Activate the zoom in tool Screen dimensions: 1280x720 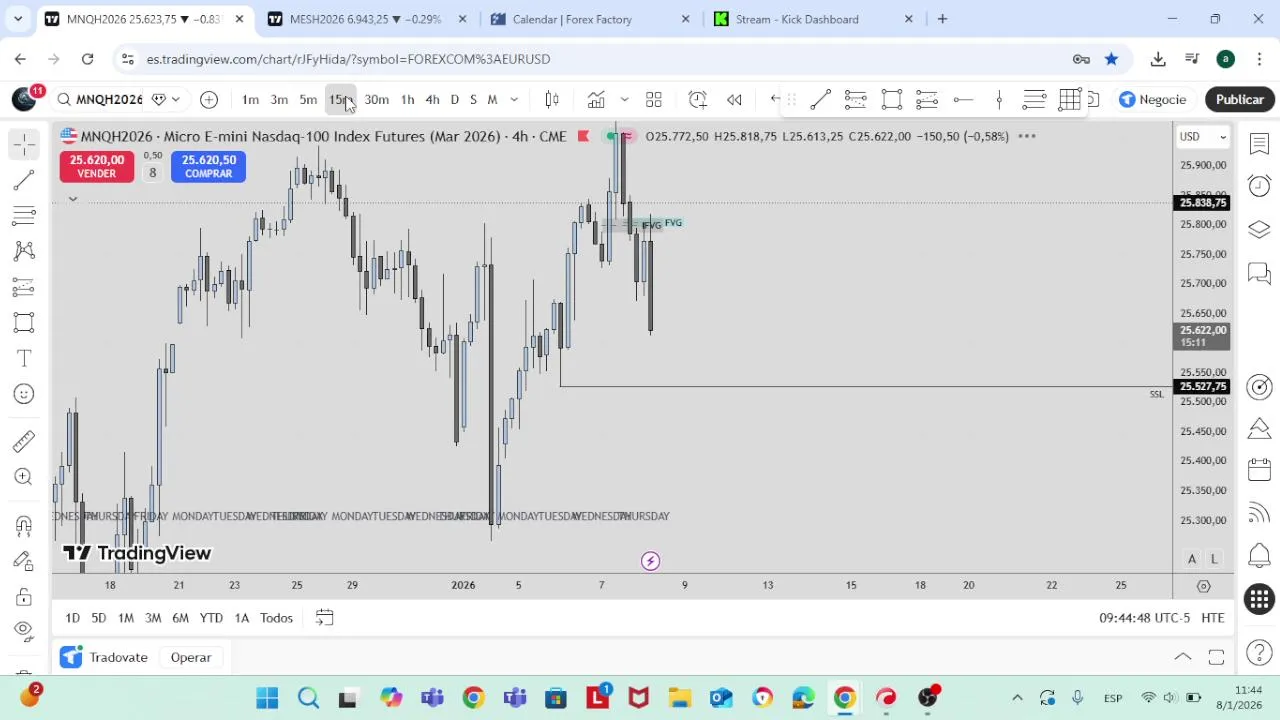pos(24,477)
